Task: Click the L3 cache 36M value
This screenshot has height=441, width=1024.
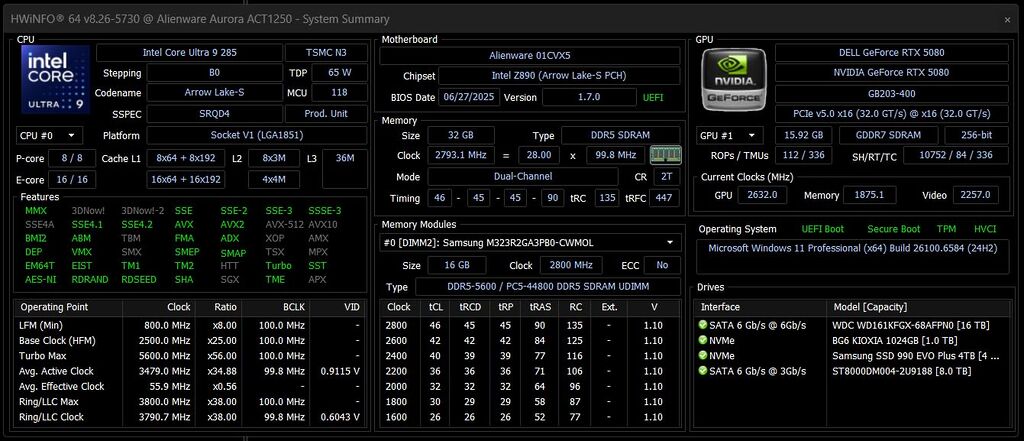Action: tap(344, 169)
